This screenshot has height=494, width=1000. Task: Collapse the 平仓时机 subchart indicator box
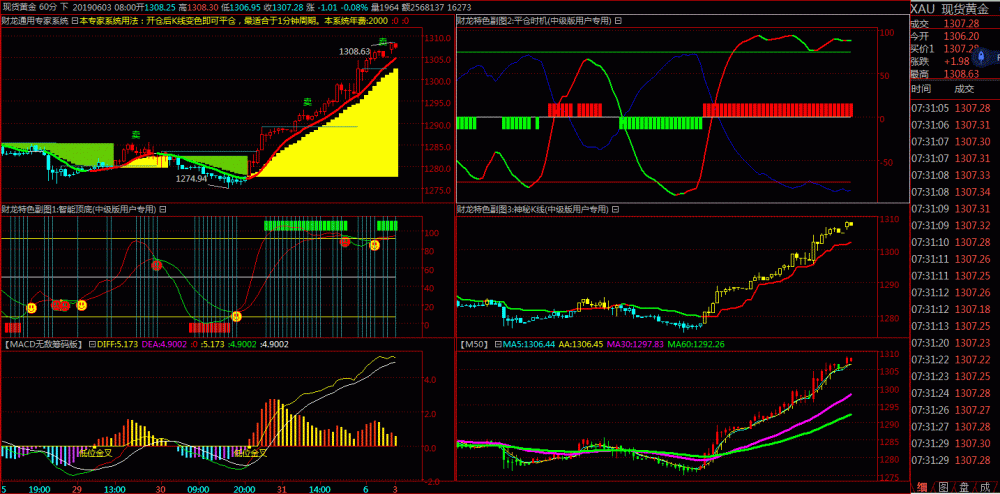[617, 21]
